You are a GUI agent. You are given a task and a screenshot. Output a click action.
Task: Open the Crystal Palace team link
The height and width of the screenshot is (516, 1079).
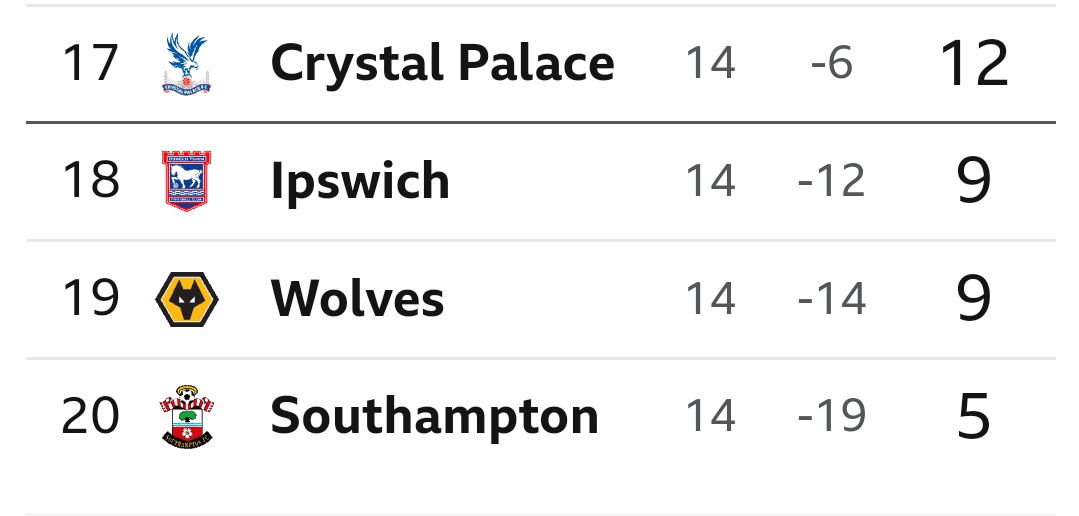(442, 63)
